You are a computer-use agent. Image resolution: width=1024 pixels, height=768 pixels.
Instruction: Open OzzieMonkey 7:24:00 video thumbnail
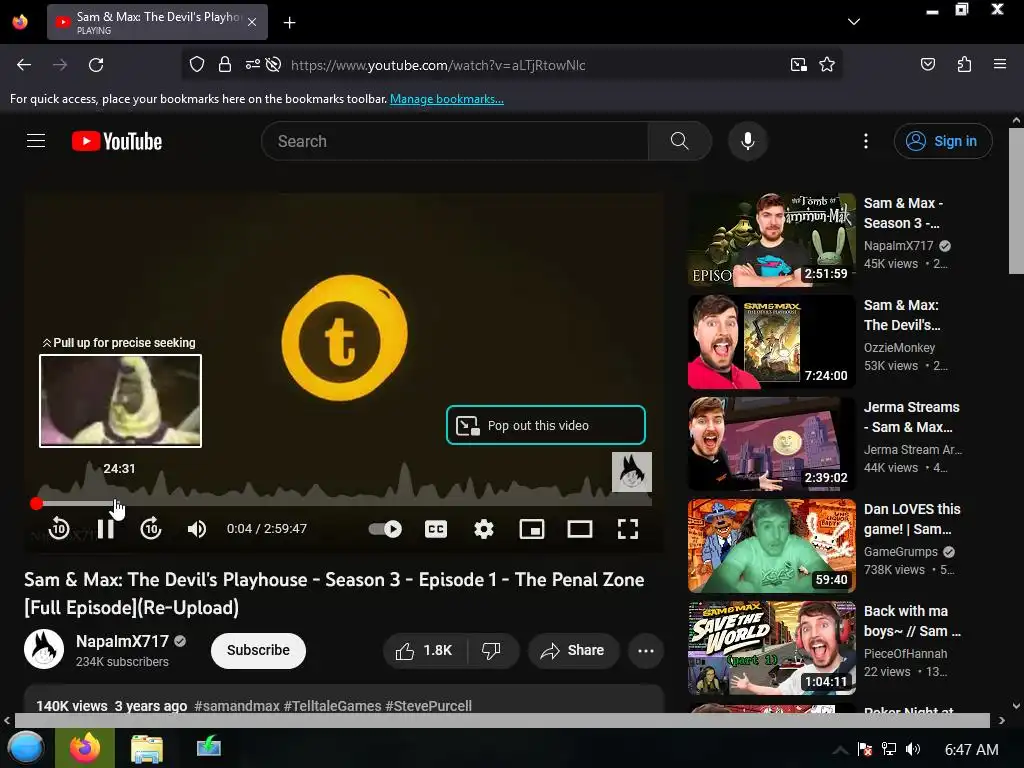coord(771,342)
